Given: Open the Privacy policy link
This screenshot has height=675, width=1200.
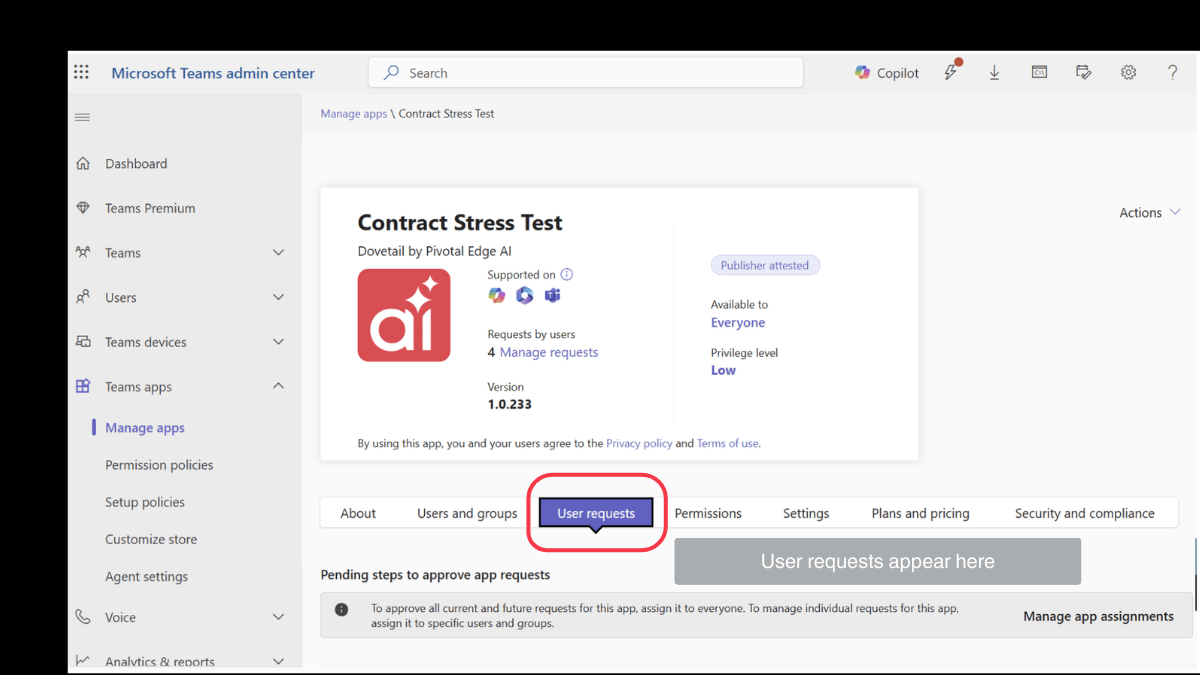Looking at the screenshot, I should (639, 443).
